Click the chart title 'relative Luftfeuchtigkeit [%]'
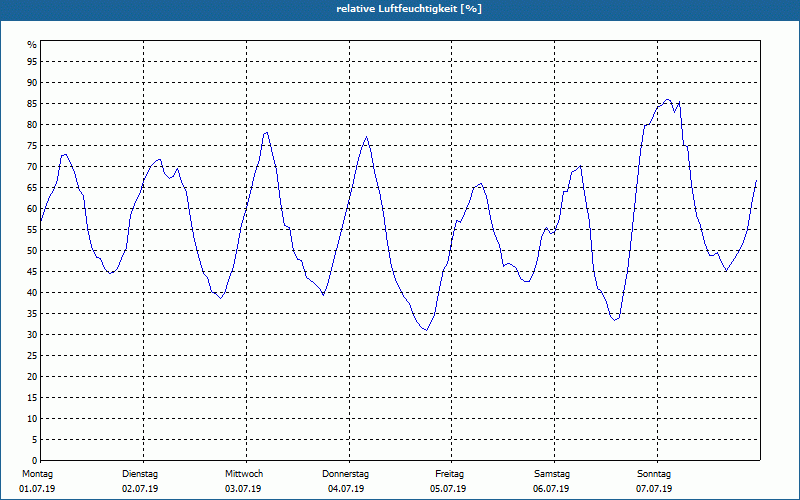 (409, 9)
